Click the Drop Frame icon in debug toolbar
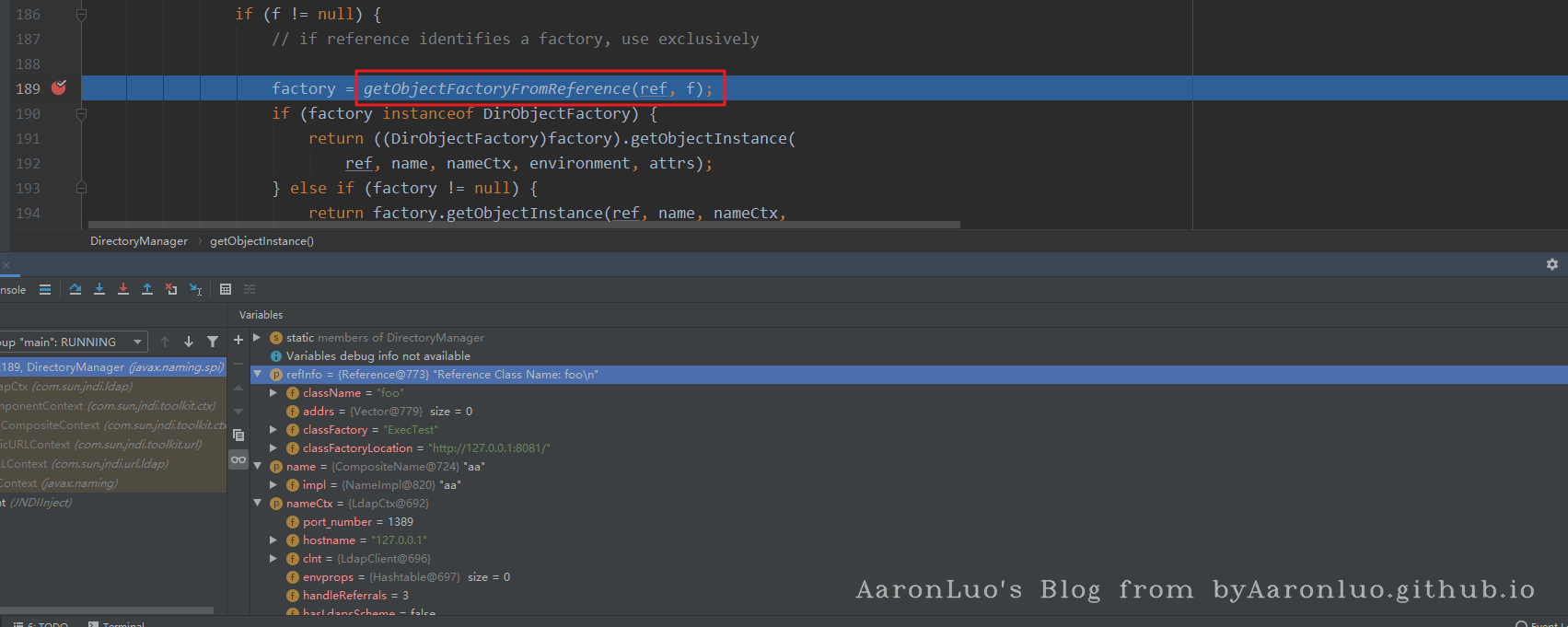The image size is (1568, 627). tap(171, 289)
